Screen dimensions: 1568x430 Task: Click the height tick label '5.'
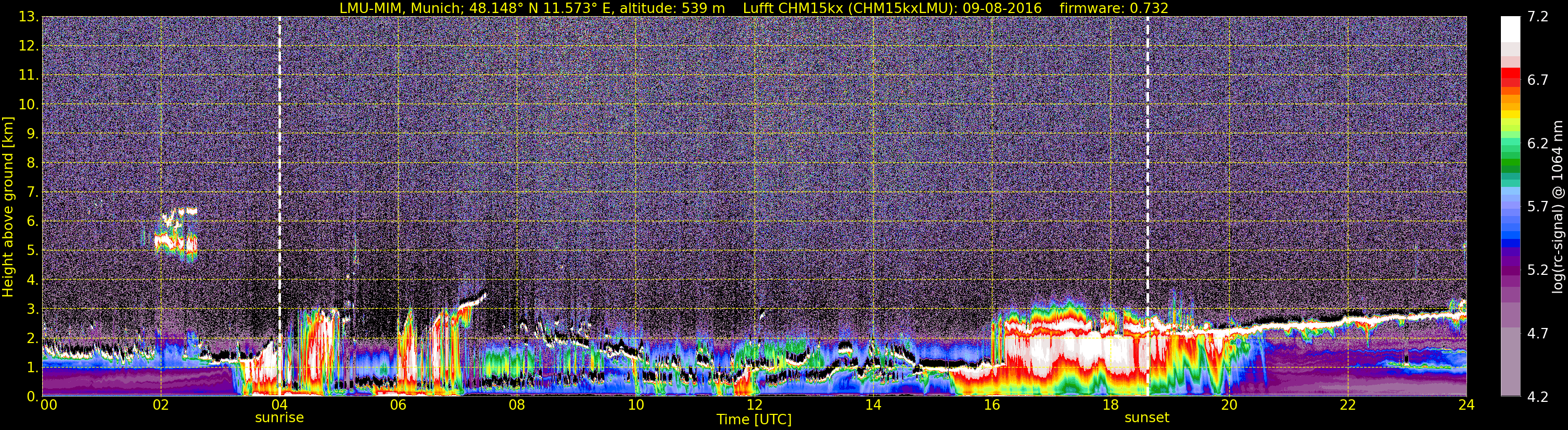point(32,251)
